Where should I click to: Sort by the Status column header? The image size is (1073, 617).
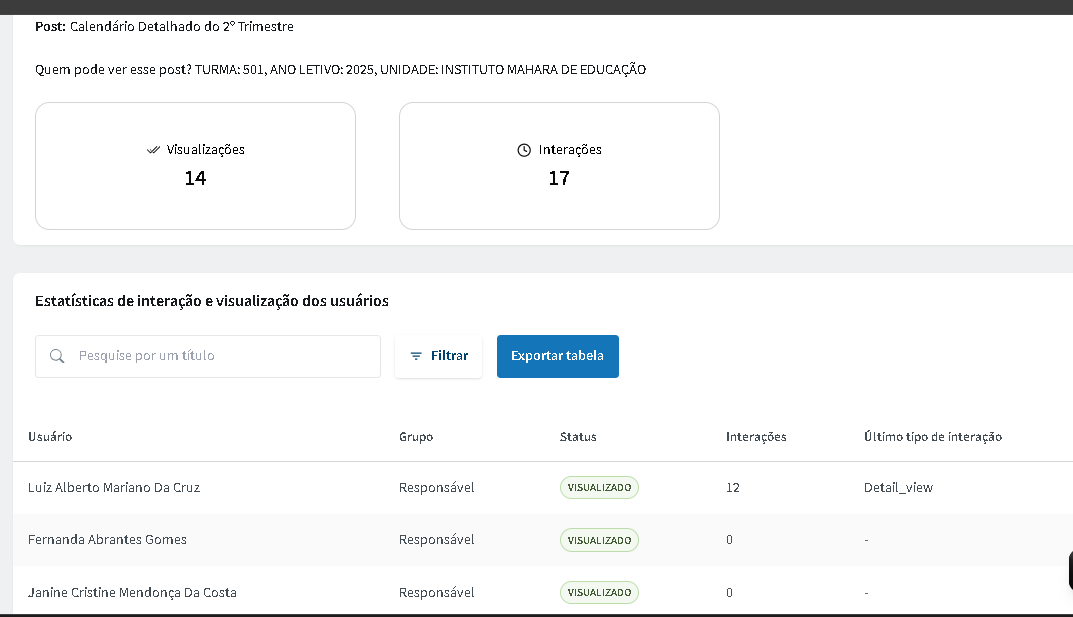(578, 436)
